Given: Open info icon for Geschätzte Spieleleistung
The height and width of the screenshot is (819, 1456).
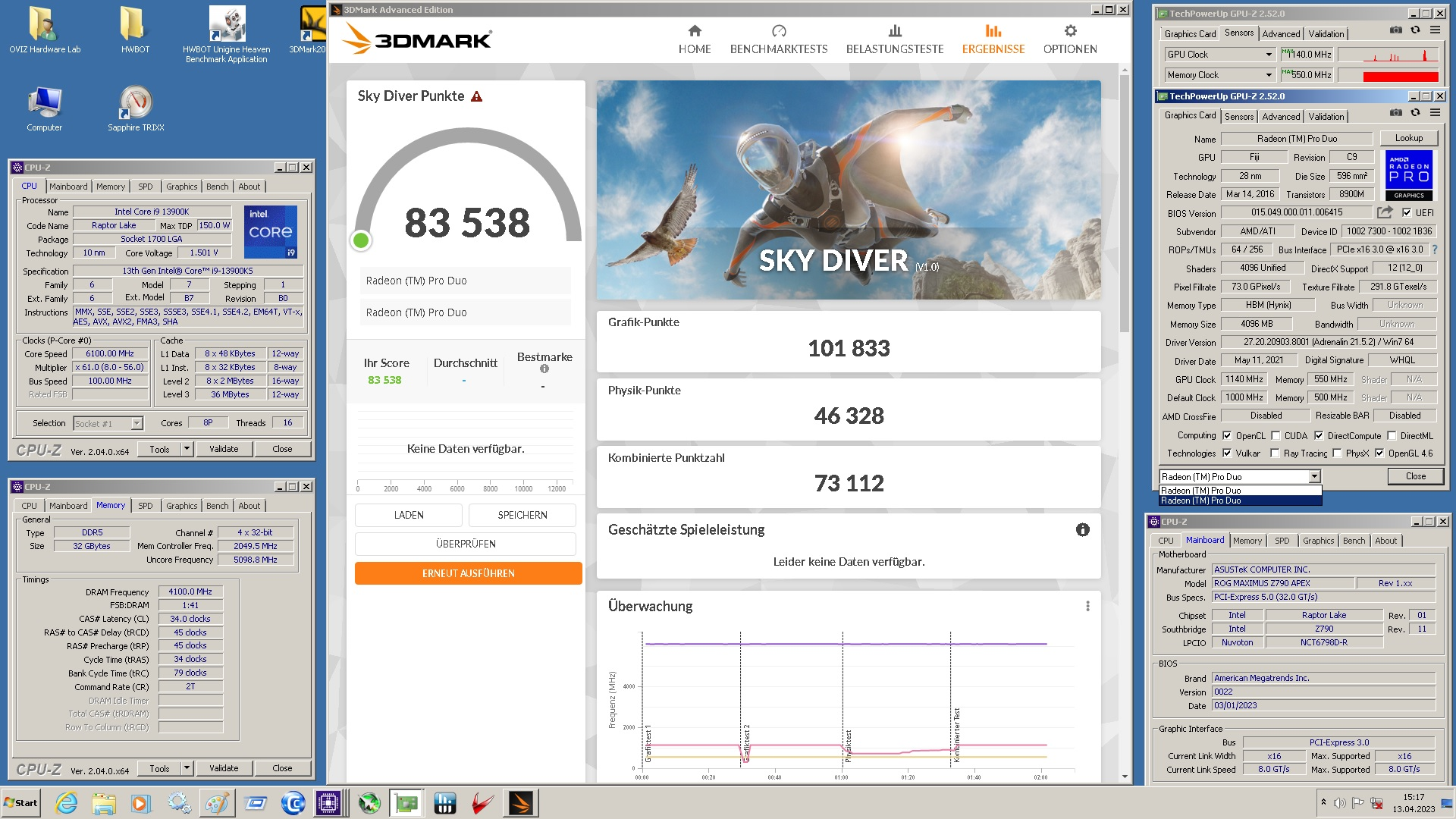Looking at the screenshot, I should pyautogui.click(x=1082, y=530).
